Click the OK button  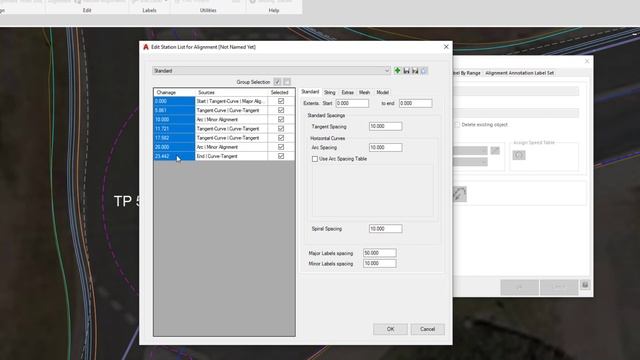[390, 329]
